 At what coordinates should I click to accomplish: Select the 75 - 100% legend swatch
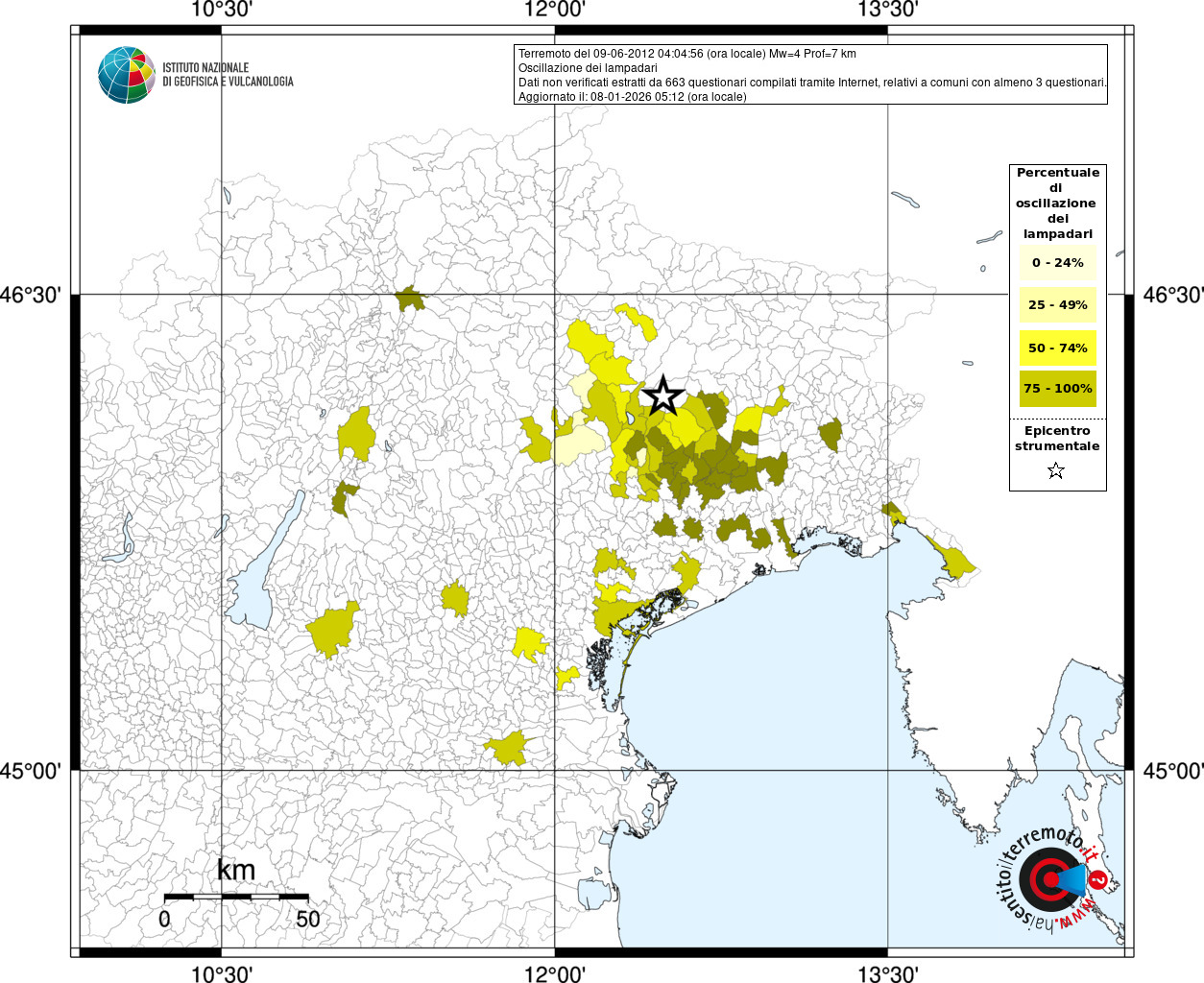coord(1058,389)
